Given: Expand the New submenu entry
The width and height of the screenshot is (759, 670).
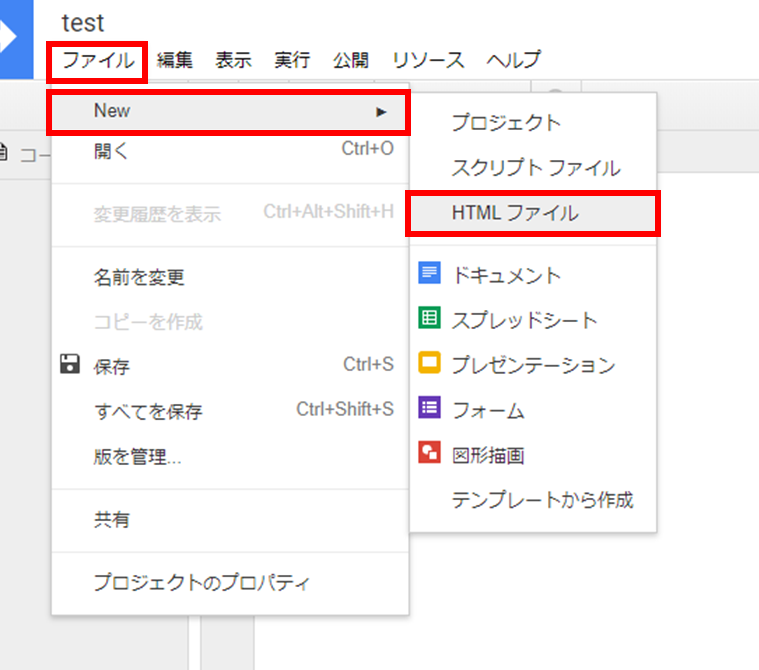Looking at the screenshot, I should click(228, 112).
